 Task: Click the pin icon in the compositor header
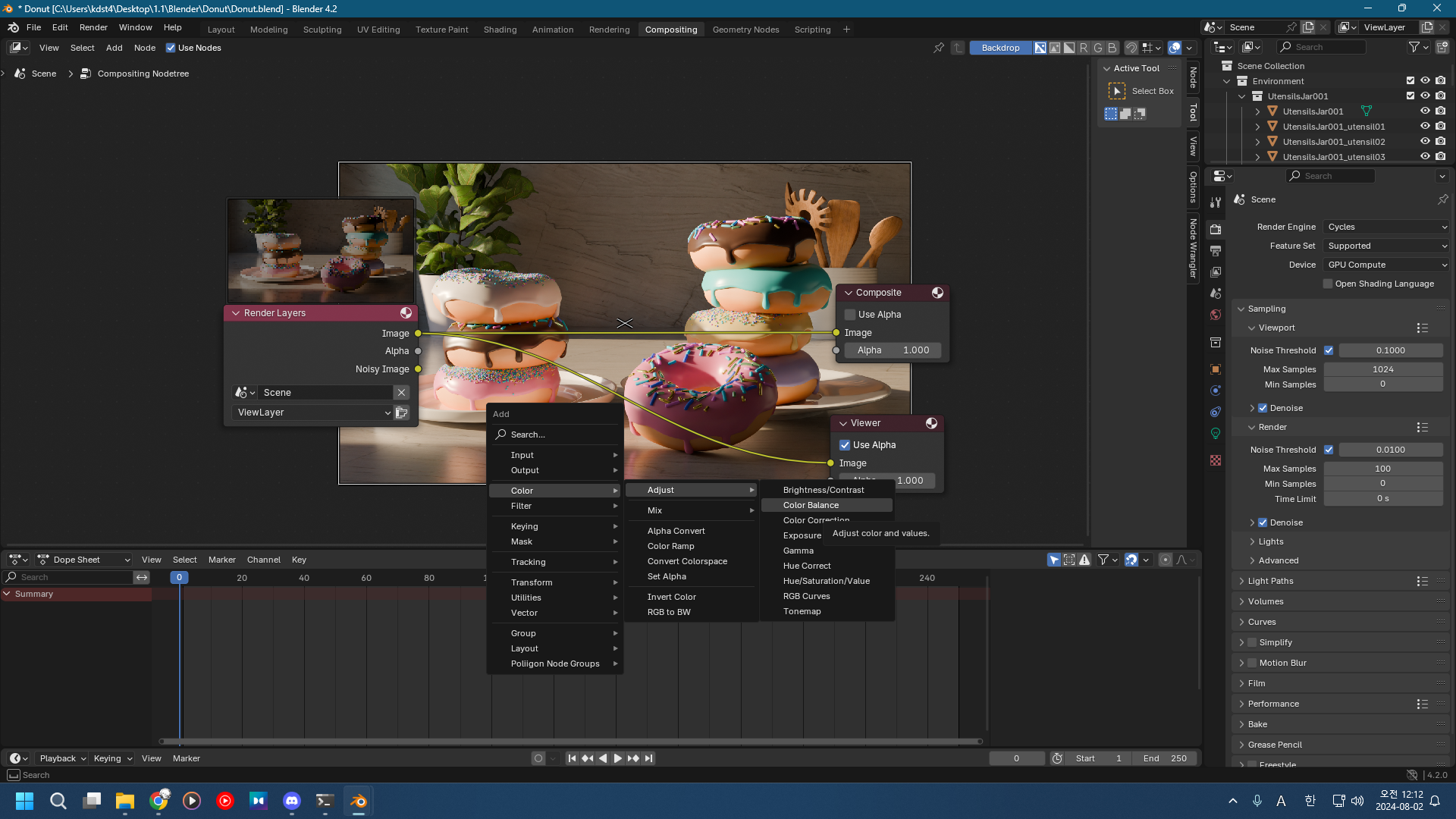(939, 48)
